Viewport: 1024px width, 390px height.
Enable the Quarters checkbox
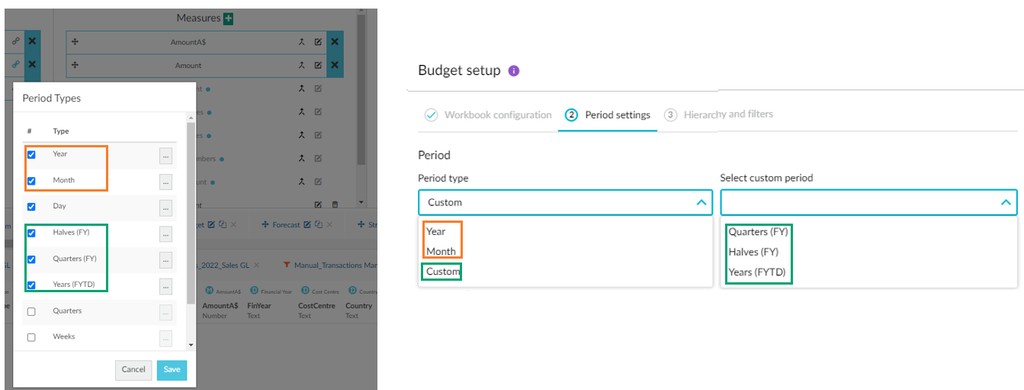[31, 312]
